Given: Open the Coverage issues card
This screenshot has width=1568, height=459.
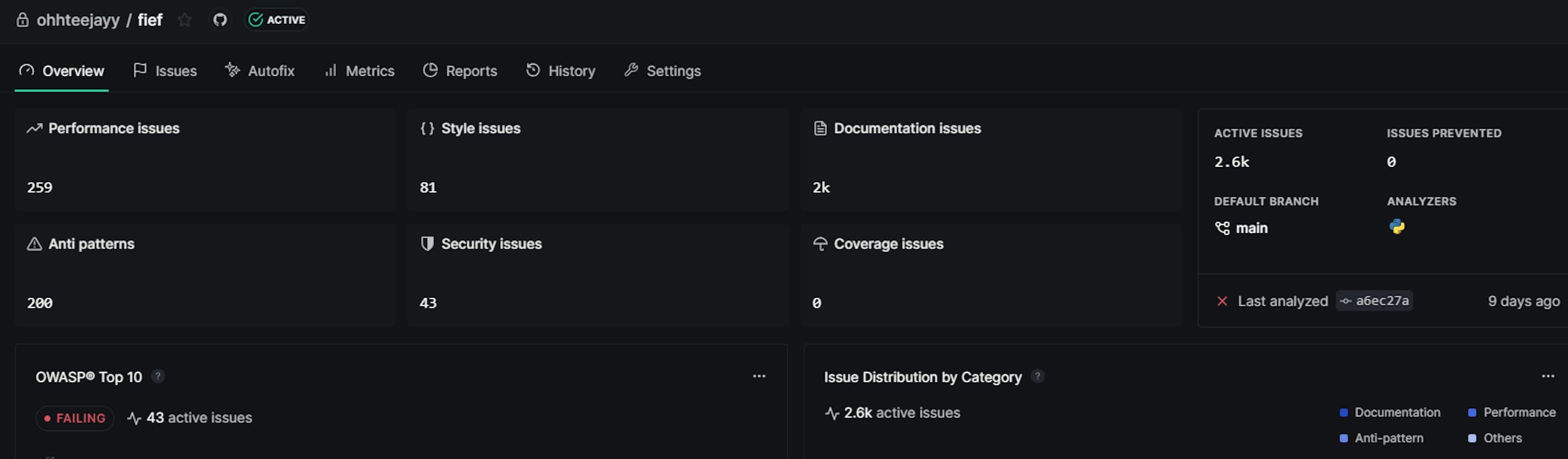Looking at the screenshot, I should (991, 275).
